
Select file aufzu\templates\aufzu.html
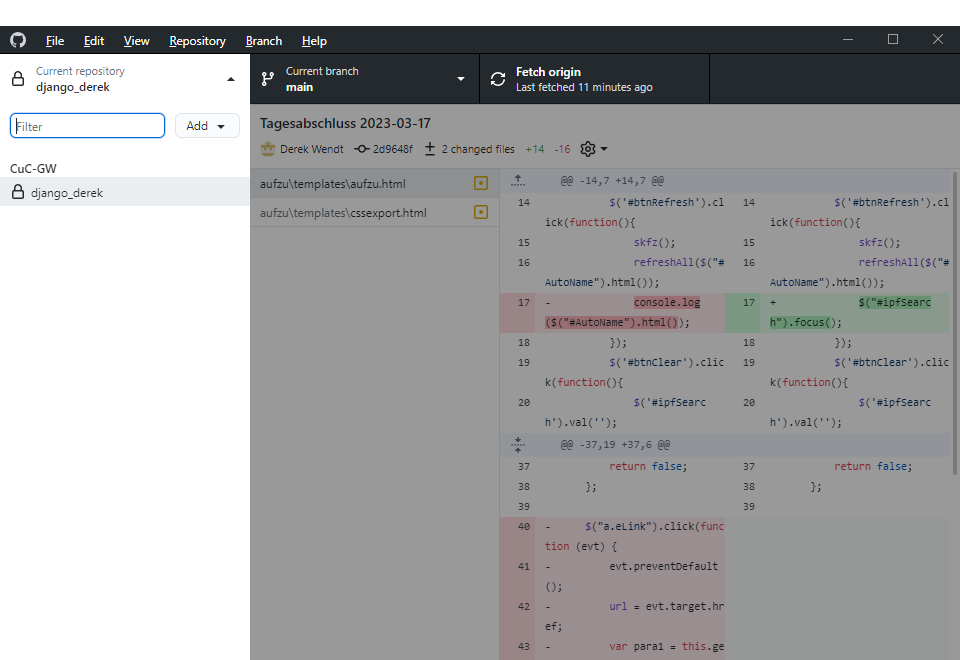click(x=375, y=184)
